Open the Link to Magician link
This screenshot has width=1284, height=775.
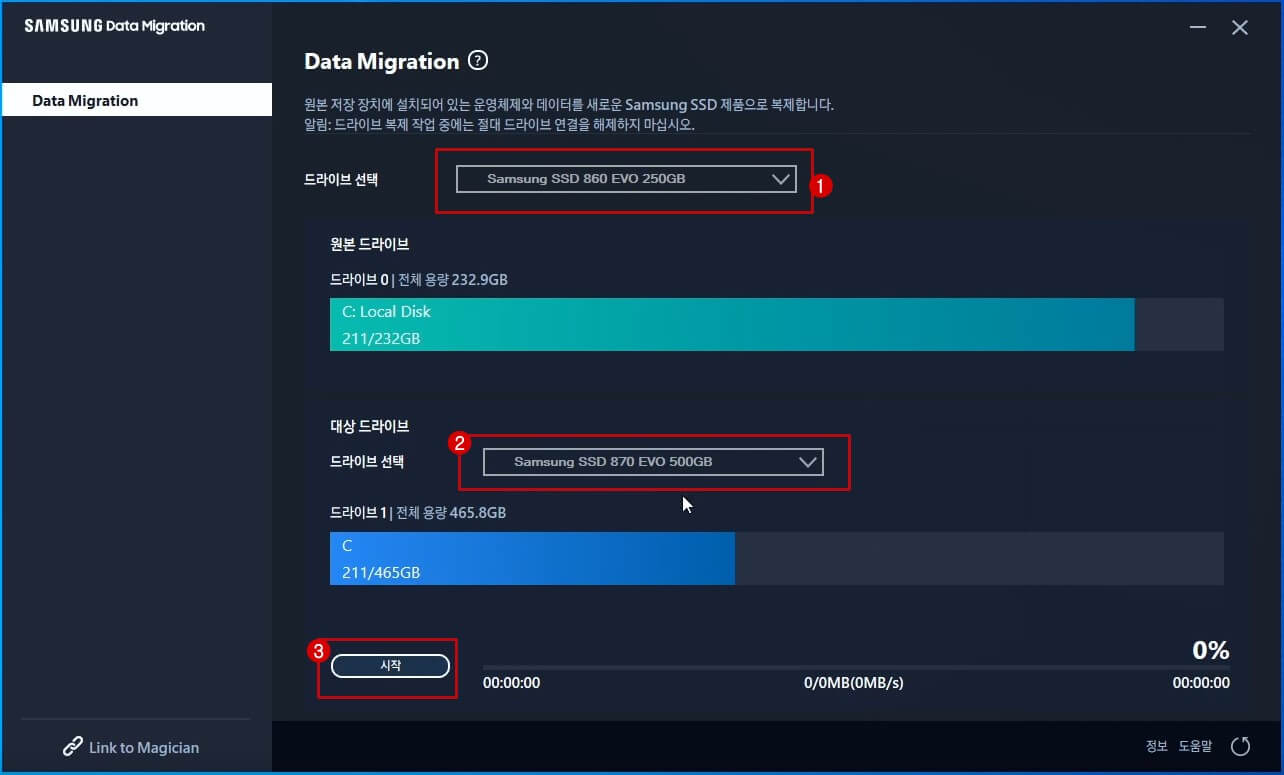pos(144,747)
